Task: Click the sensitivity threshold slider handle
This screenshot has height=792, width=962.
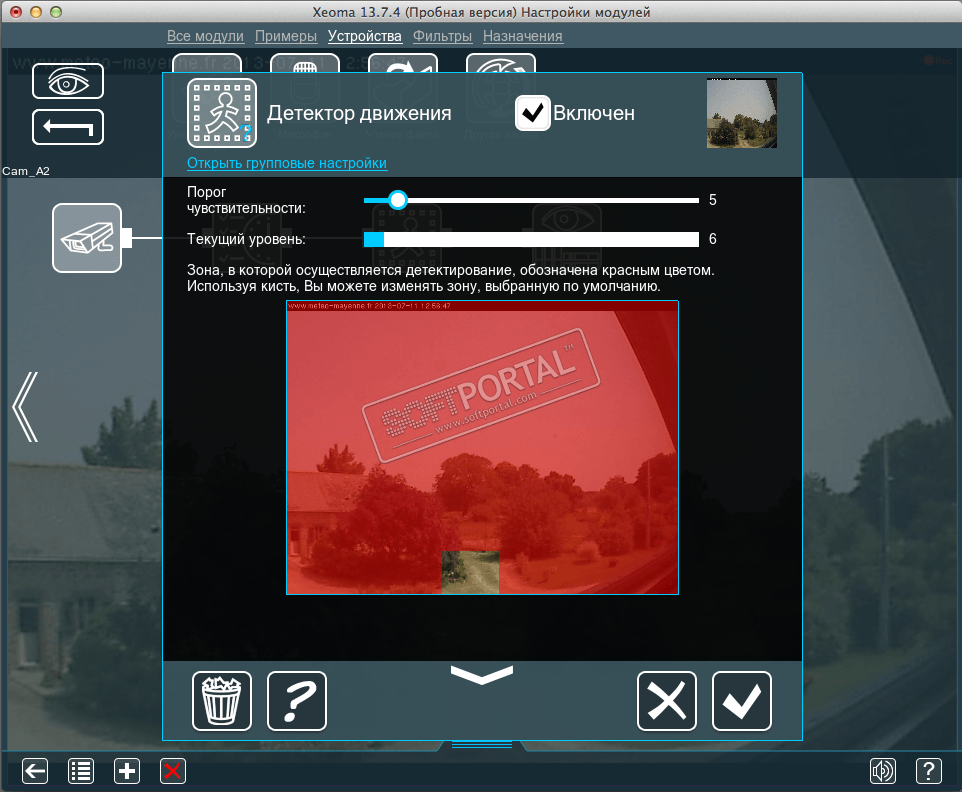Action: pos(398,200)
